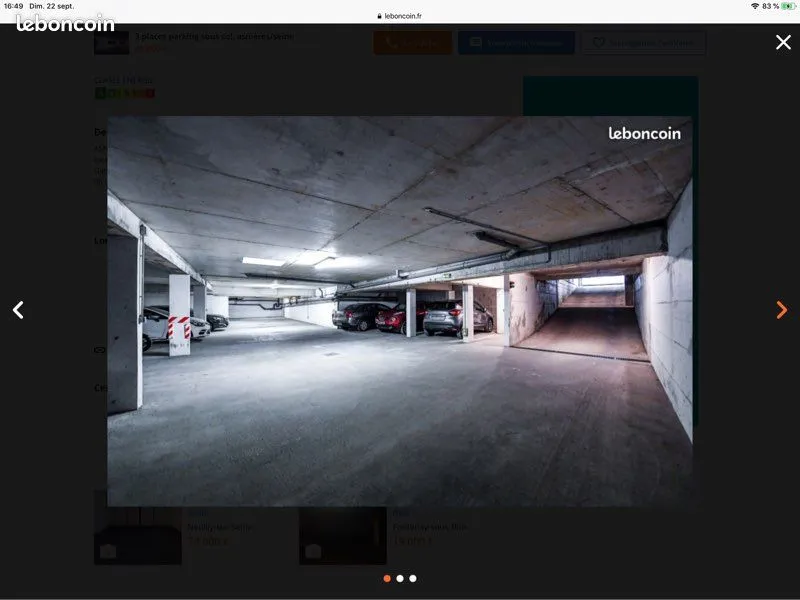Click the main parking garage photo
The height and width of the screenshot is (600, 800).
point(399,311)
